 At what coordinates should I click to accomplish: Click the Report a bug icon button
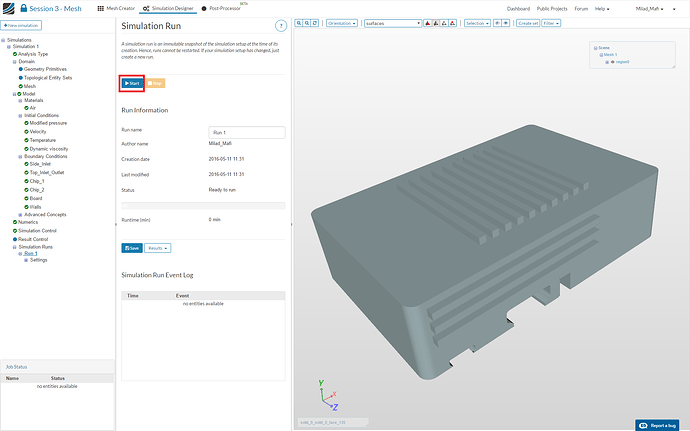[x=659, y=423]
